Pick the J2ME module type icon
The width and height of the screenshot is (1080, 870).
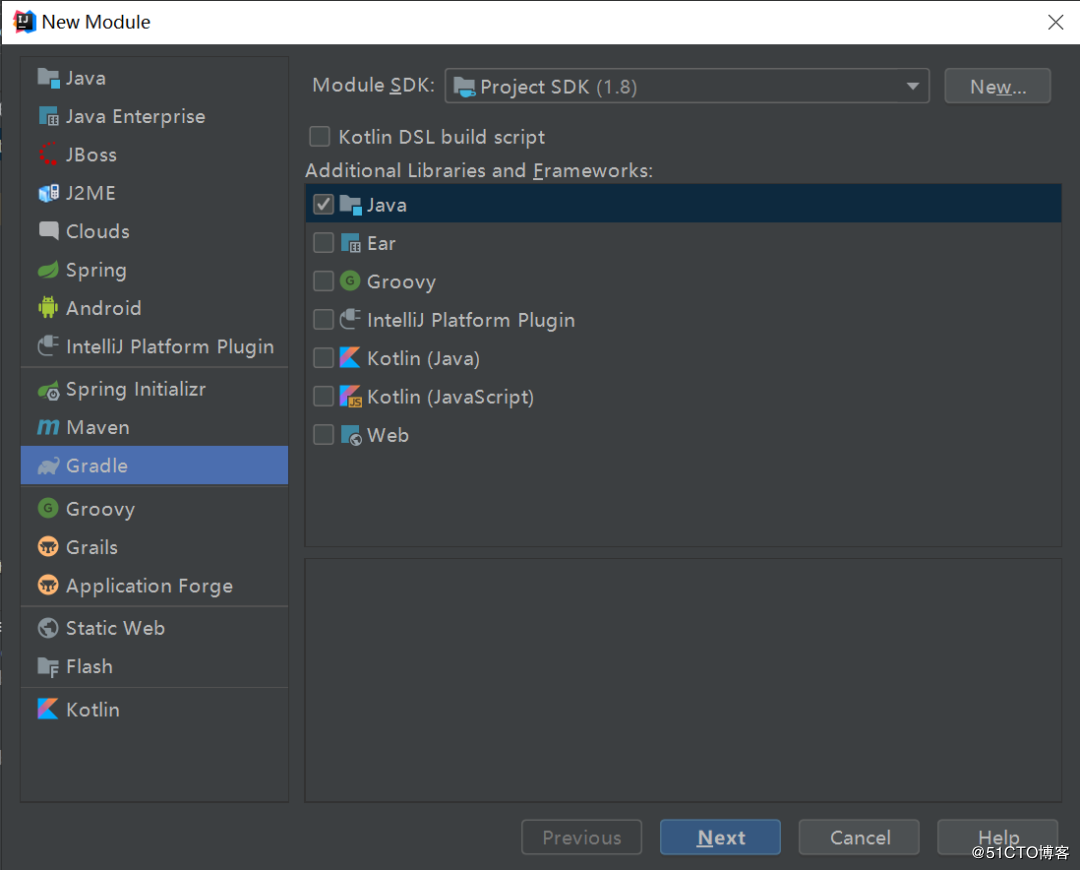pos(48,193)
